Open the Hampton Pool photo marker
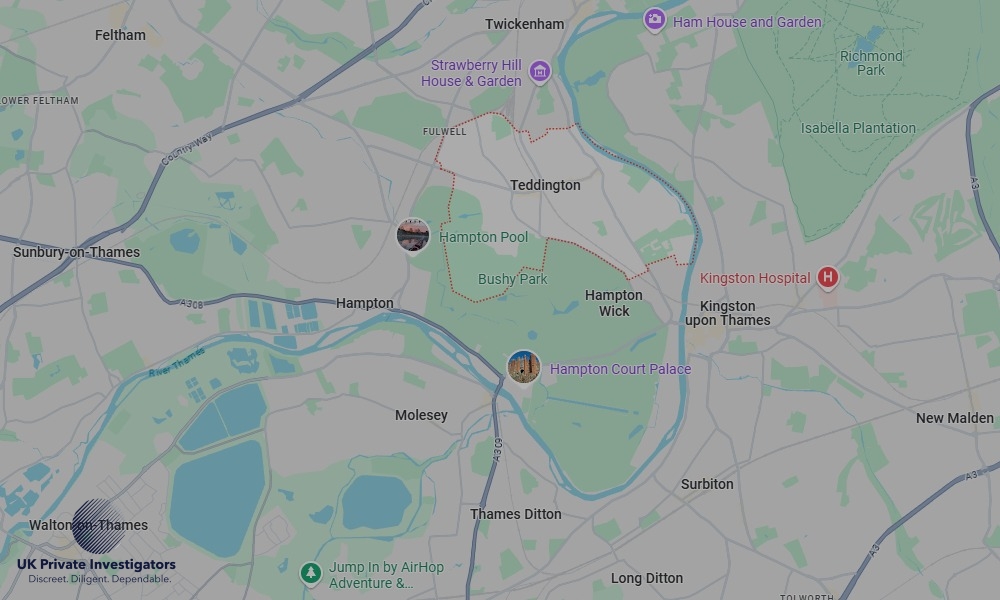The width and height of the screenshot is (1000, 600). (x=413, y=235)
